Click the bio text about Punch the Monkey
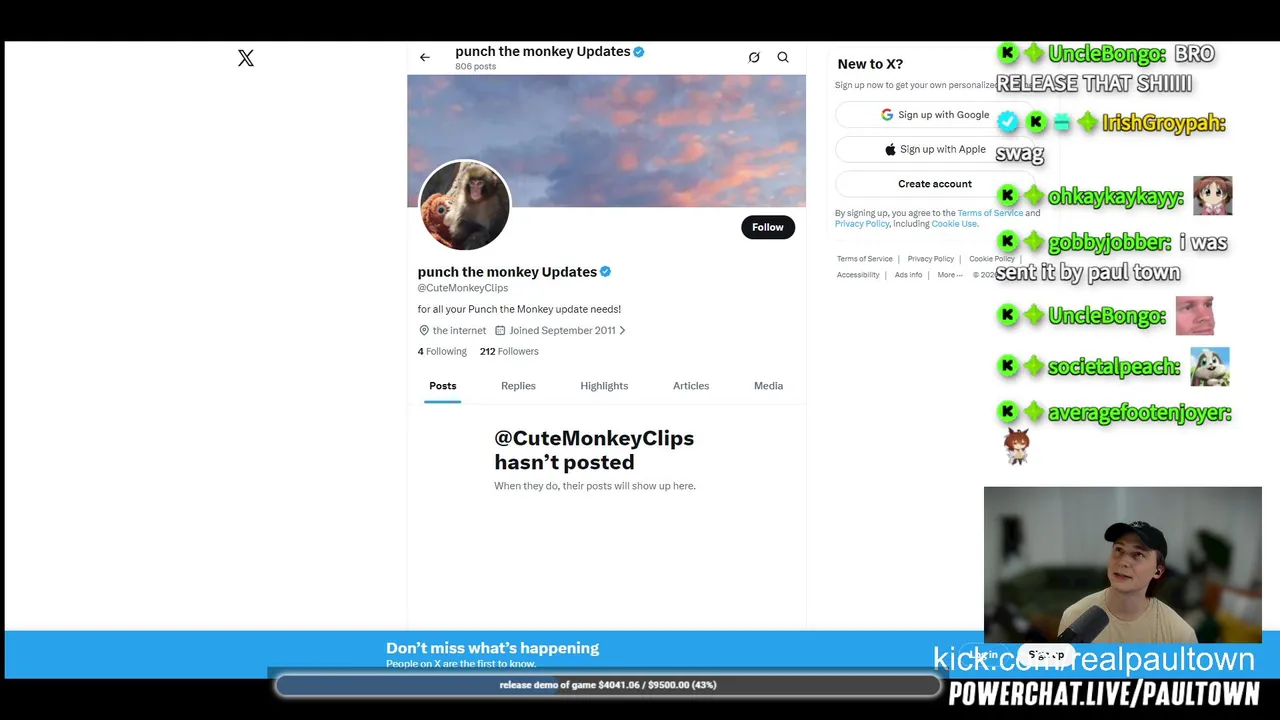 [519, 309]
